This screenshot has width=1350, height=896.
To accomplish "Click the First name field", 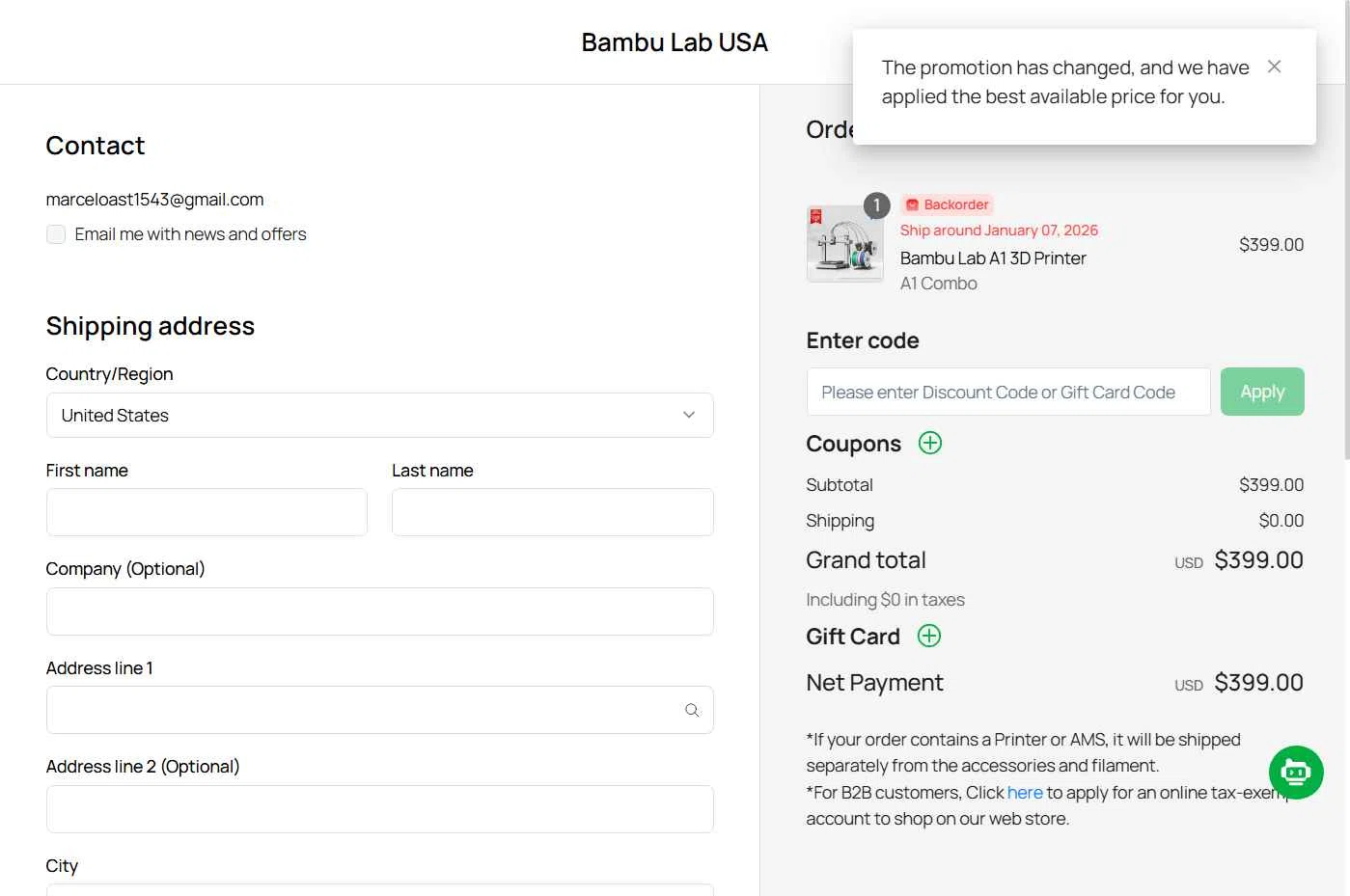I will pos(207,512).
